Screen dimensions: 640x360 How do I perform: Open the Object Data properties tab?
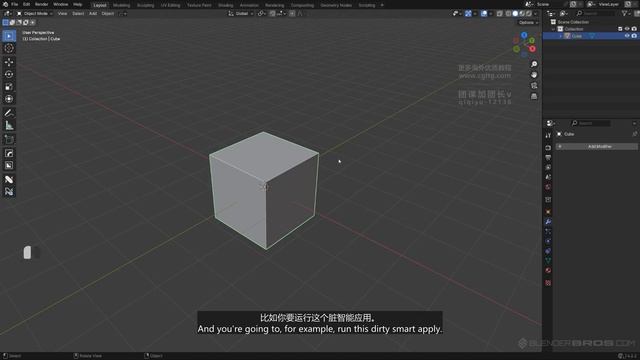(x=548, y=260)
